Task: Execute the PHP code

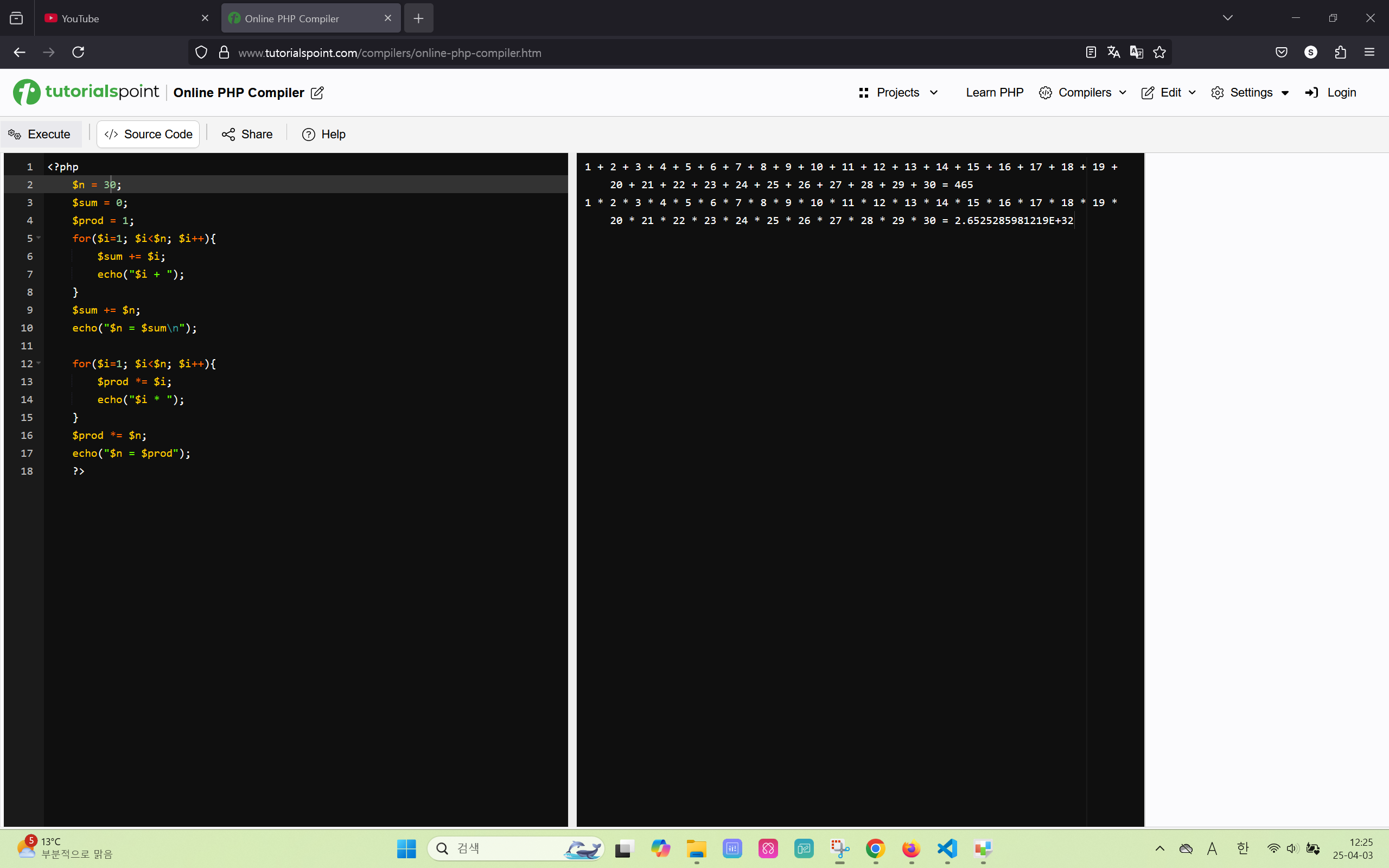Action: 40,134
